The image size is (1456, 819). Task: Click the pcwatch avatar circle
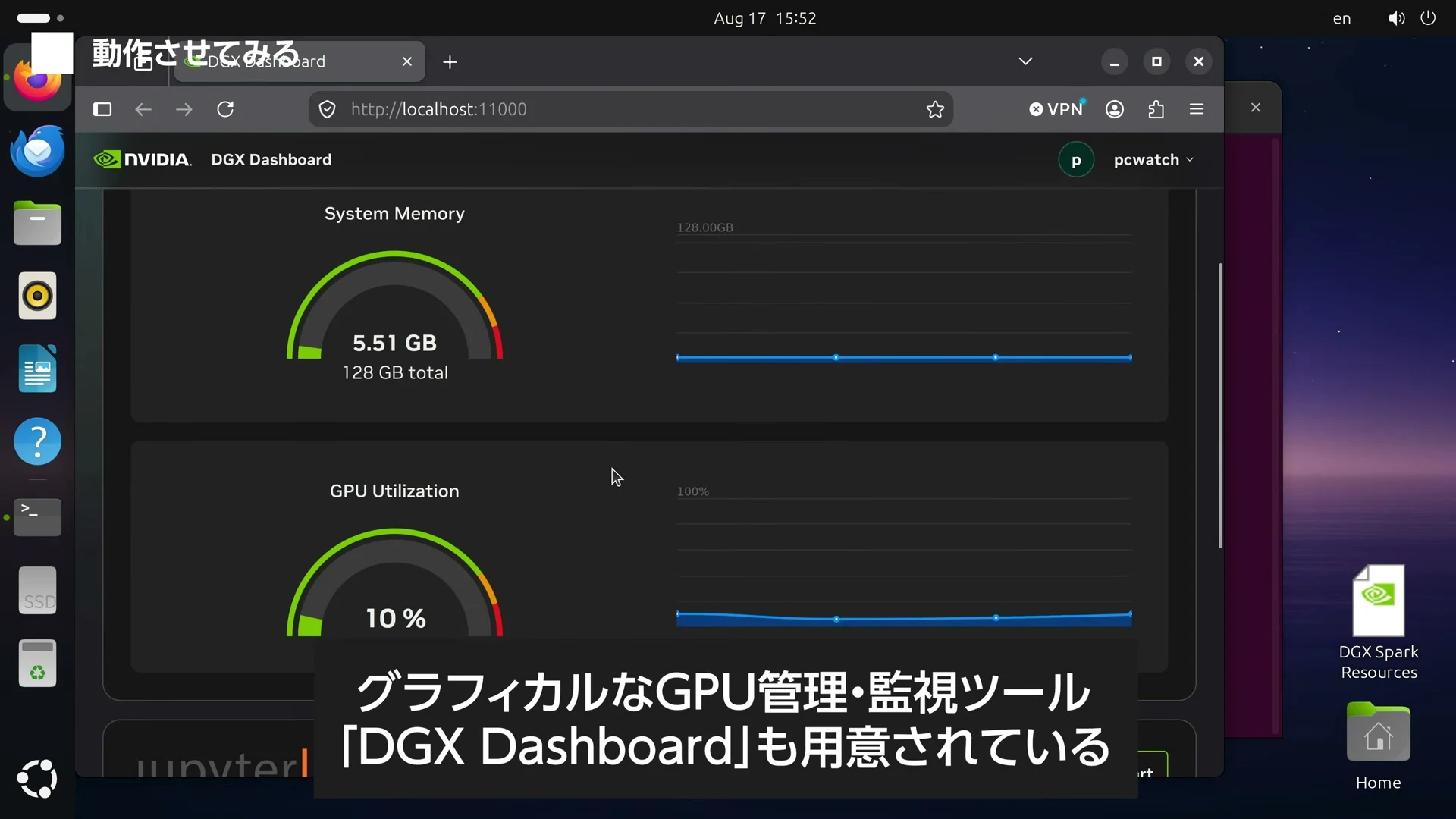[x=1076, y=160]
